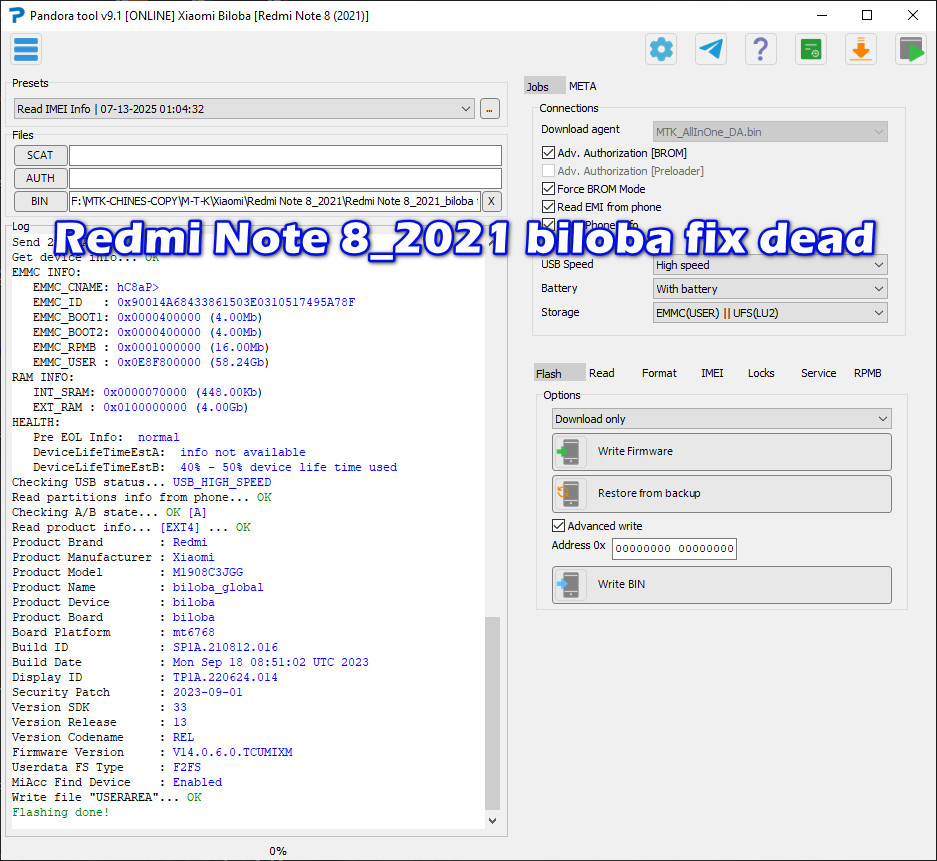Click the green scheduled task icon
Image resolution: width=937 pixels, height=861 pixels.
[x=811, y=49]
